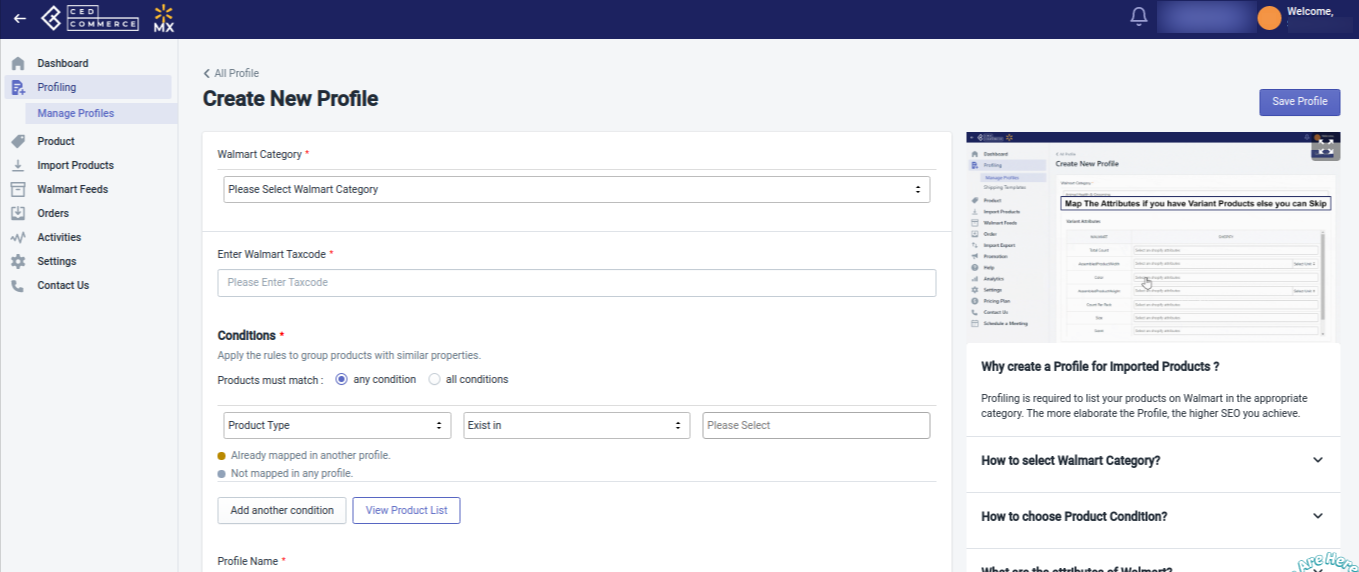Viewport: 1359px width, 572px height.
Task: Open Dashboard menu item
Action: [x=63, y=63]
